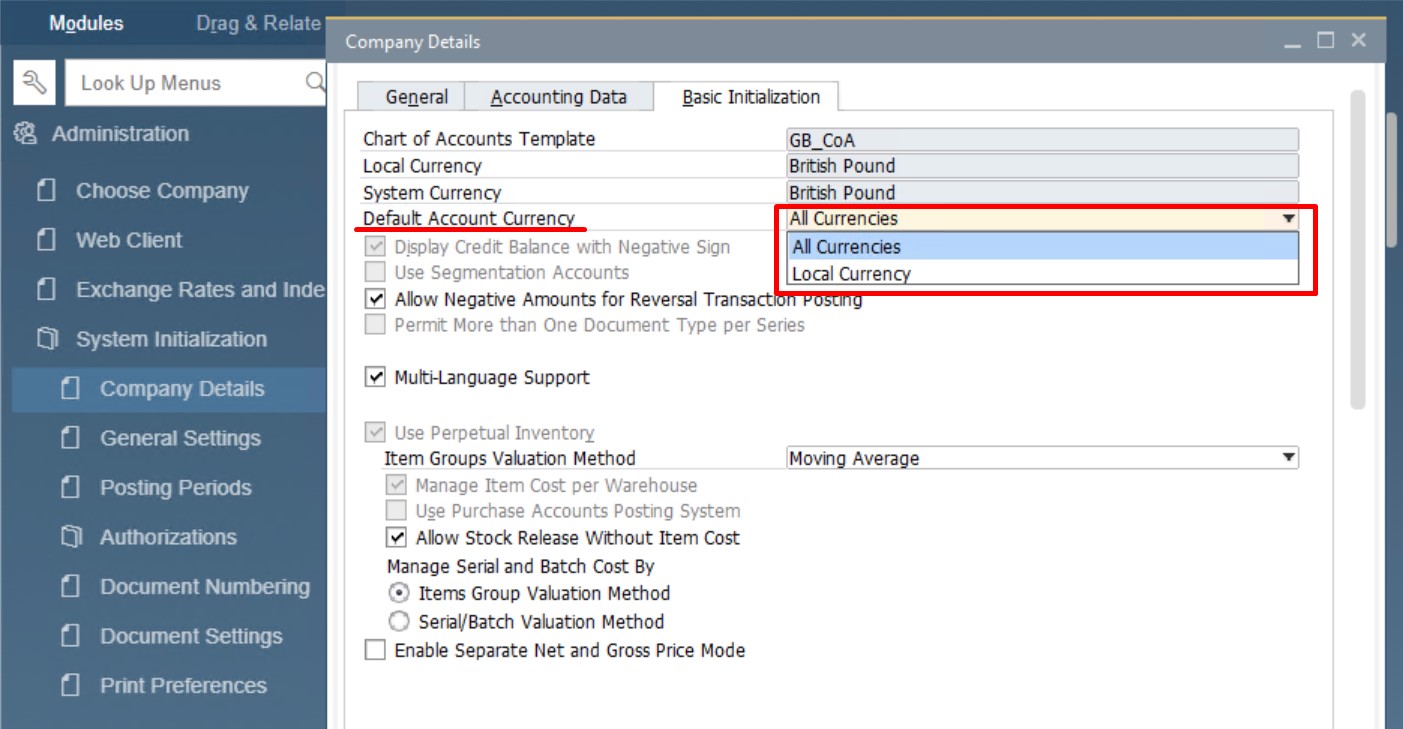Click the Print Preferences document icon
The width and height of the screenshot is (1403, 729).
[70, 685]
